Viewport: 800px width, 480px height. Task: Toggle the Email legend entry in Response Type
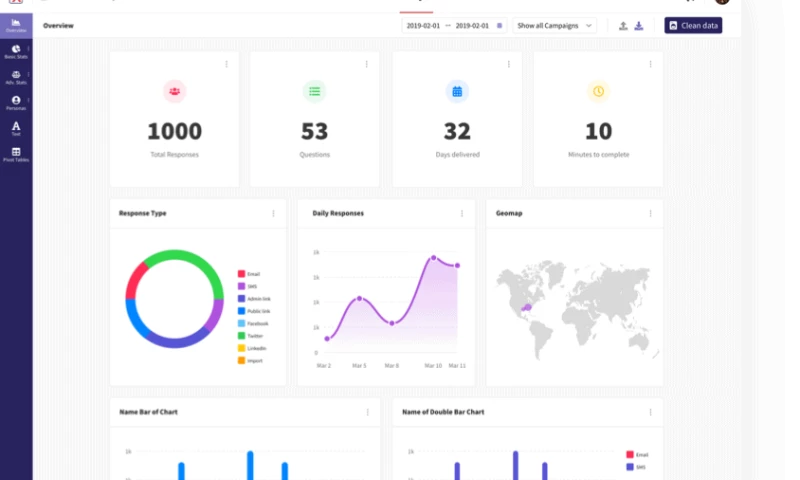tap(252, 273)
